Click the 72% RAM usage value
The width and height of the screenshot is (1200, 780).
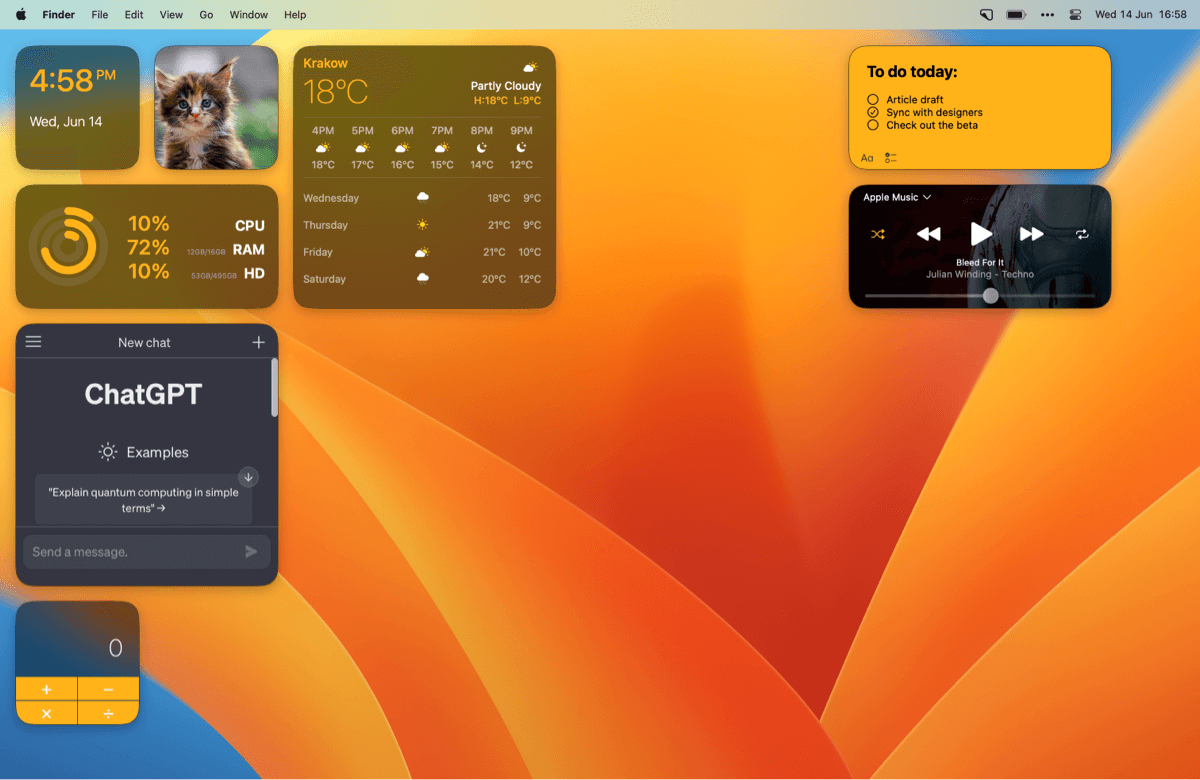[x=148, y=248]
